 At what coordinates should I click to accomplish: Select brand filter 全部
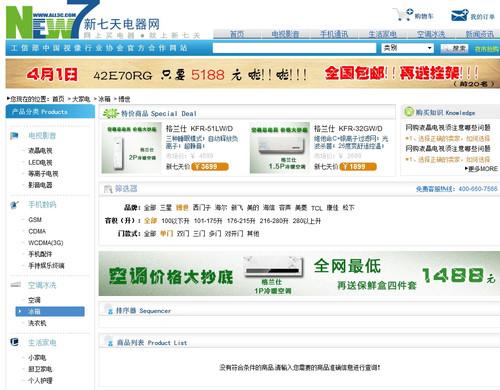click(150, 208)
